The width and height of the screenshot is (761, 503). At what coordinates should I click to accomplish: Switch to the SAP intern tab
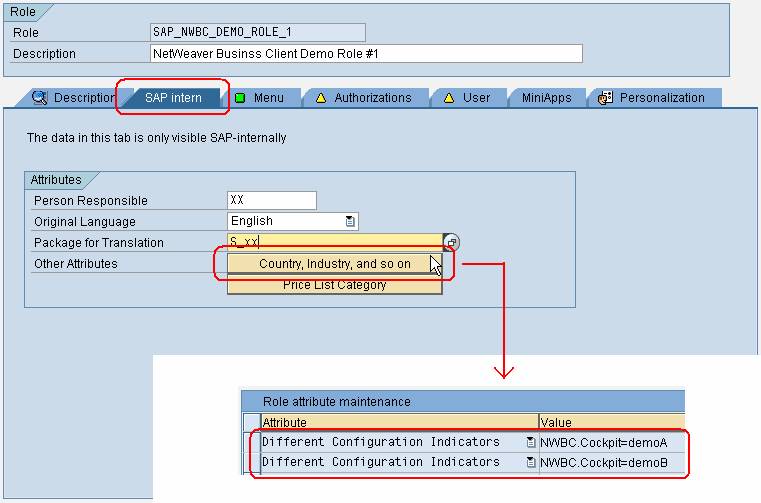pyautogui.click(x=173, y=98)
